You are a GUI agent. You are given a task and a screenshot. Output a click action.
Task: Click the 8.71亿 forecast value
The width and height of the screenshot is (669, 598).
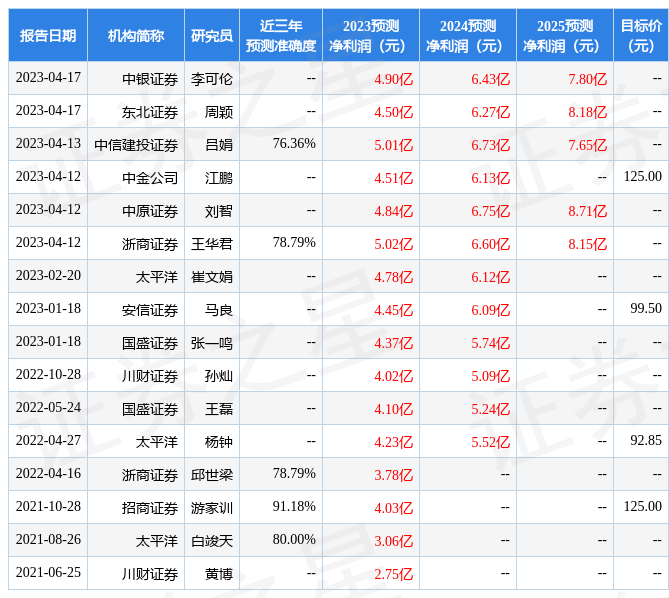pyautogui.click(x=587, y=211)
